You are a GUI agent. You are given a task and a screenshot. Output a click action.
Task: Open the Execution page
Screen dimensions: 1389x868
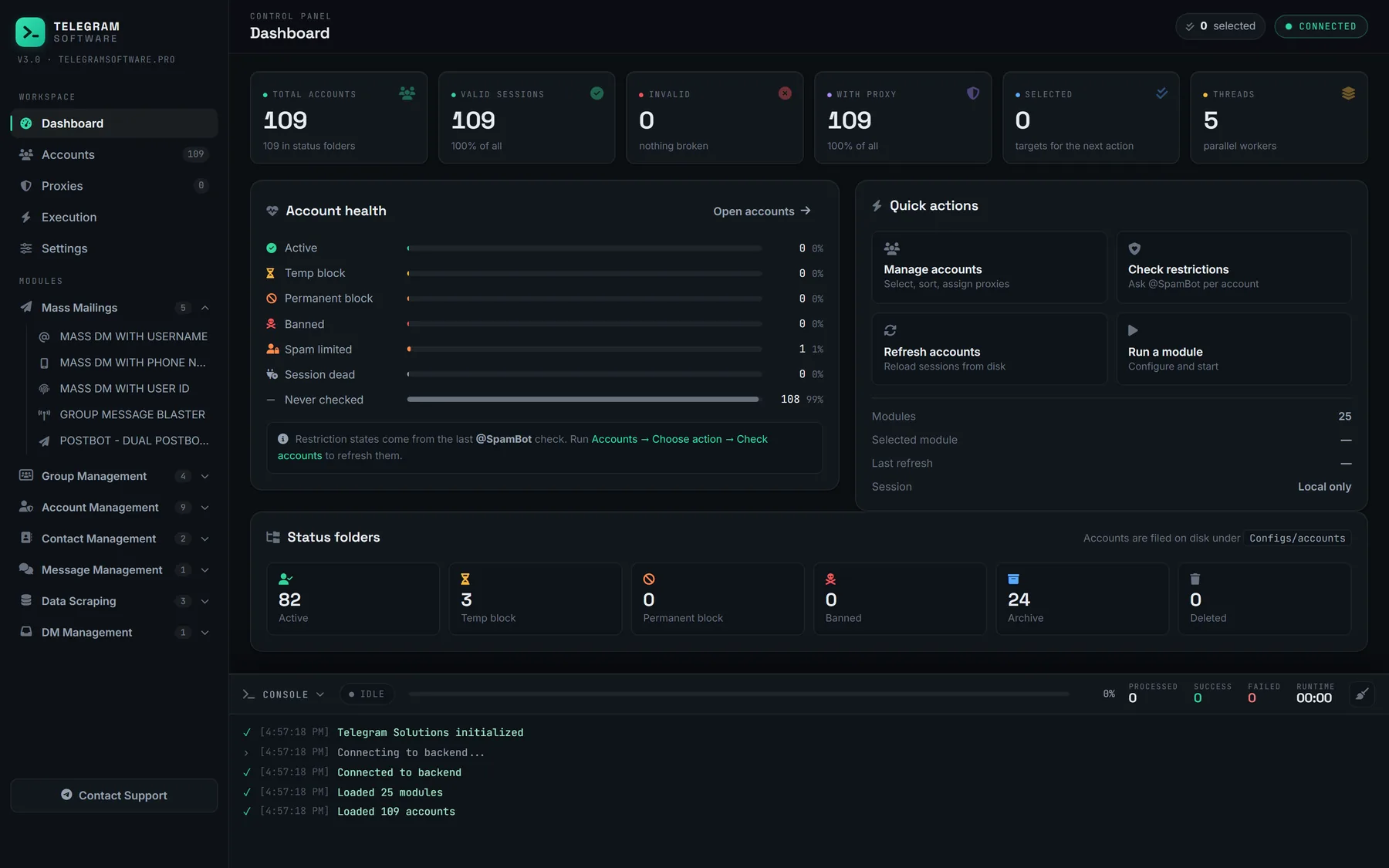114,218
